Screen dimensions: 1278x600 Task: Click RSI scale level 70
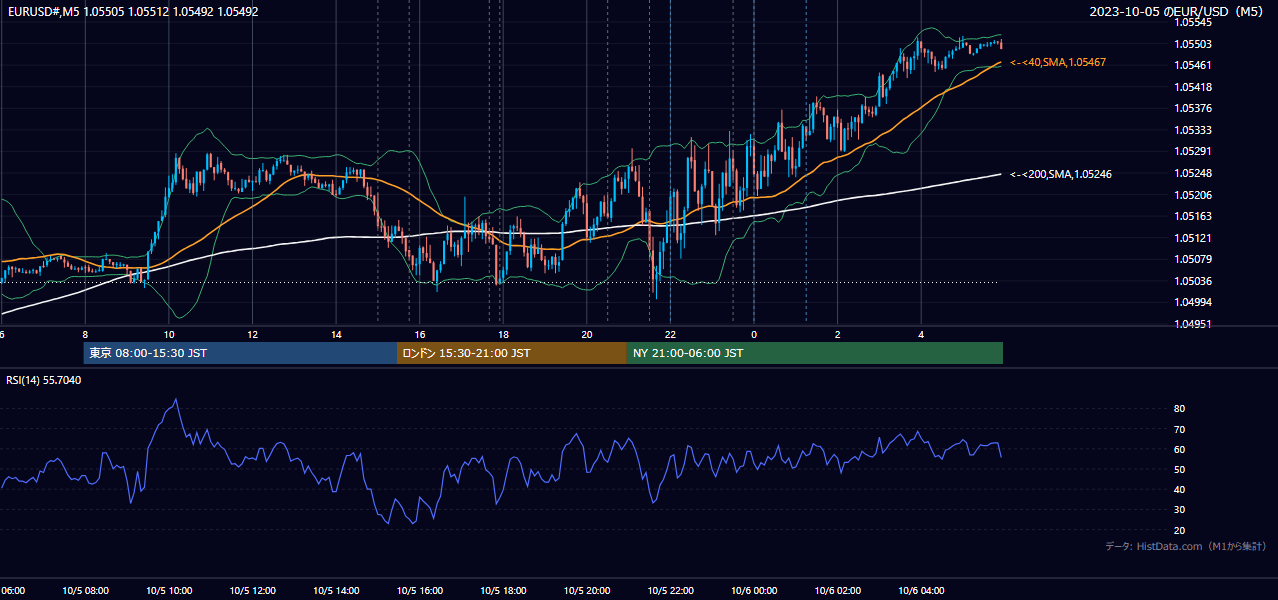(1179, 429)
